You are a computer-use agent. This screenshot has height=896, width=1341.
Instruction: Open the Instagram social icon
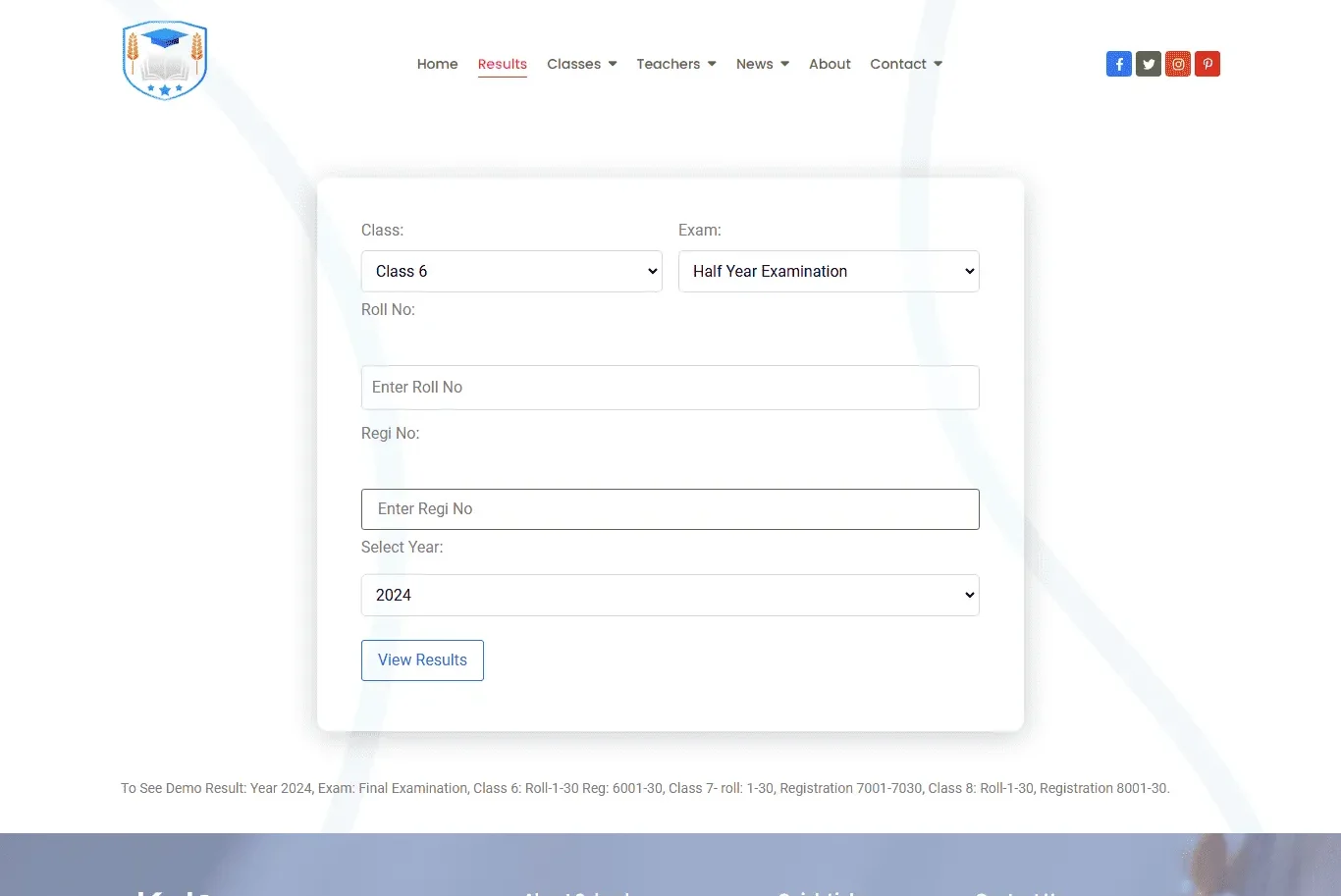click(x=1178, y=64)
